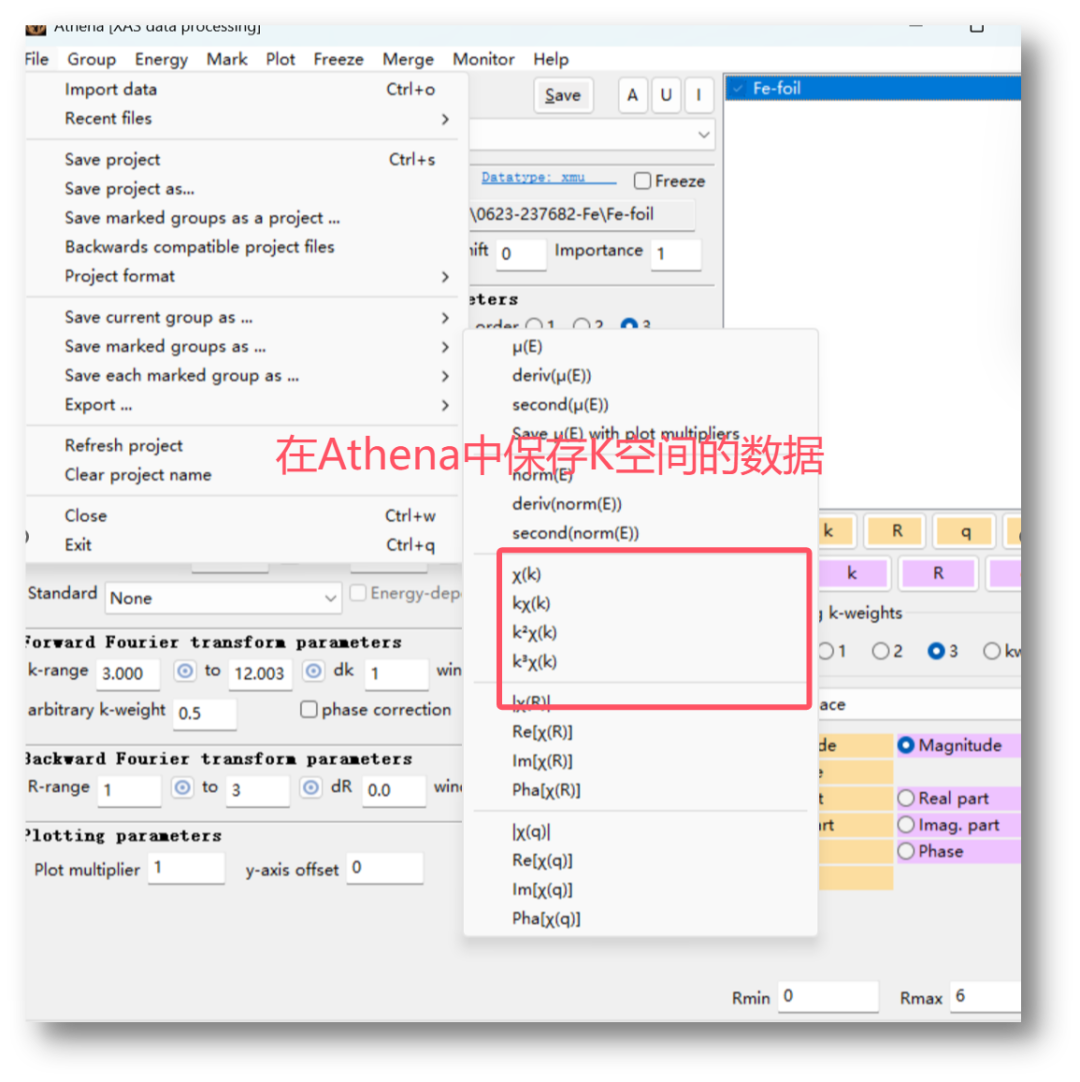Viewport: 1080px width, 1082px height.
Task: Select Re[χ(R)] in save submenu
Action: point(542,731)
